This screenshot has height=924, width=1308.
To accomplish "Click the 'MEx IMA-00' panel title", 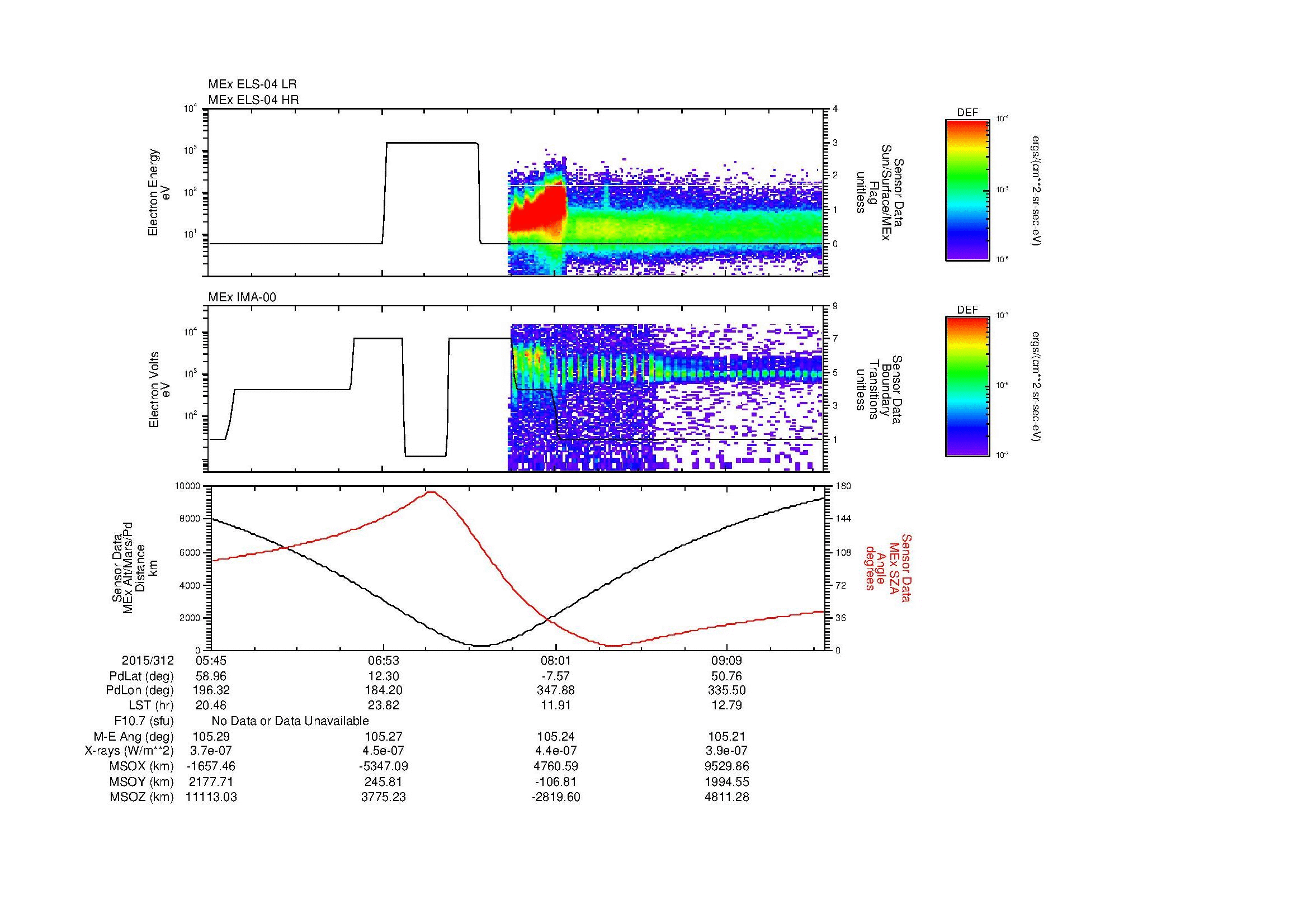I will tap(242, 297).
